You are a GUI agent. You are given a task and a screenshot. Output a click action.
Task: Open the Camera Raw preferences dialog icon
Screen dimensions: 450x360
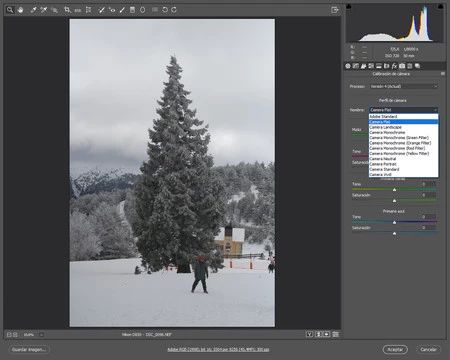(155, 10)
